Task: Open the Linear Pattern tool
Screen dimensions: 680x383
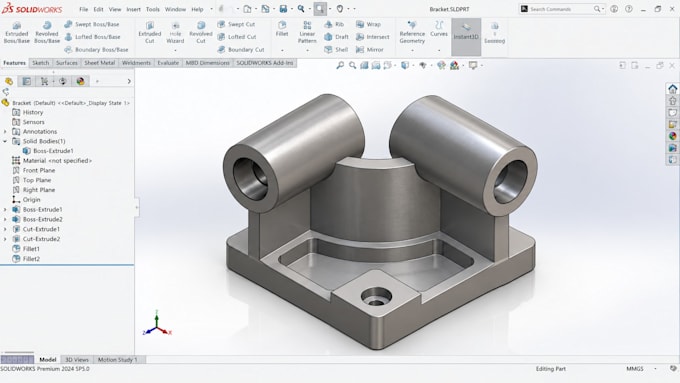Action: (307, 33)
